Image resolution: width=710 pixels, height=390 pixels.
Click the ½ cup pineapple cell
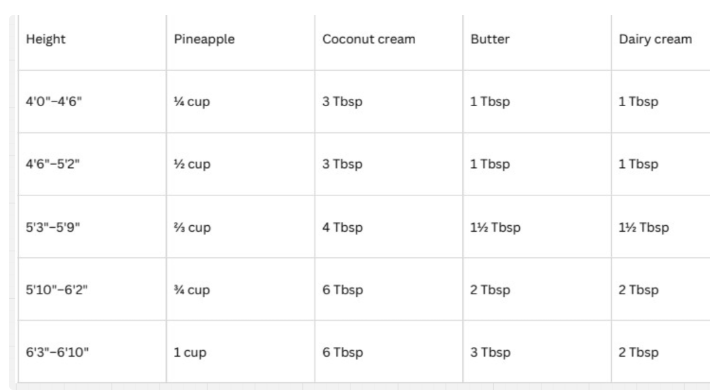tap(240, 164)
